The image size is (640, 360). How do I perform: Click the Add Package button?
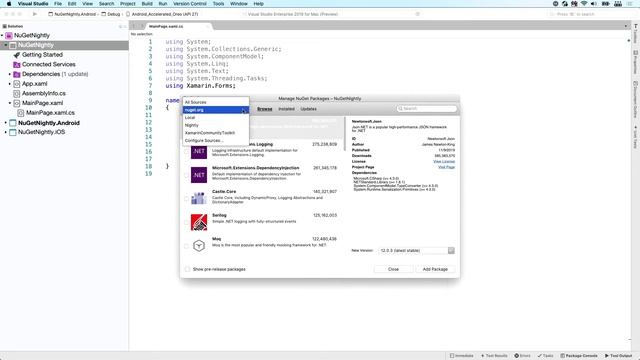coord(435,269)
